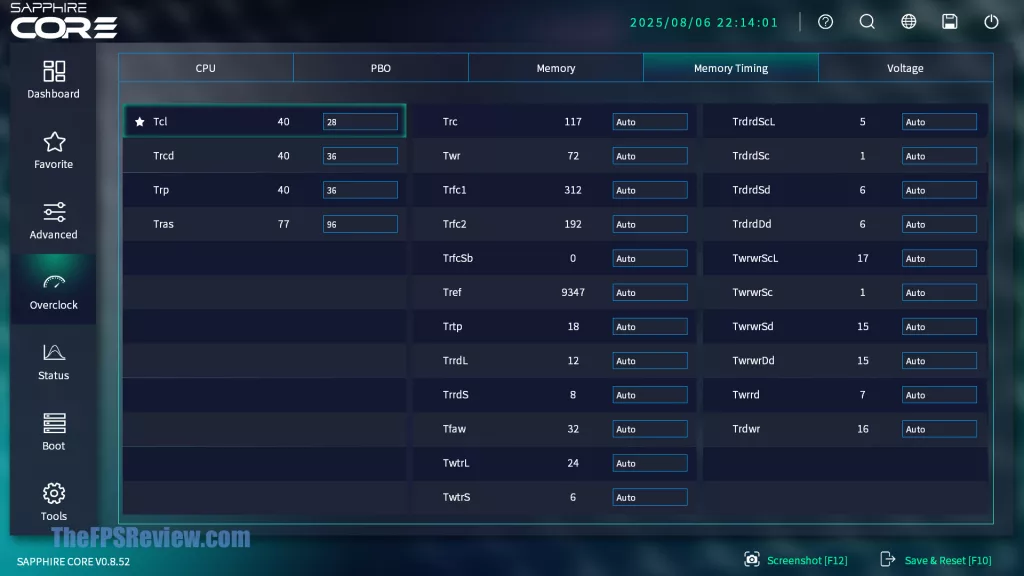Open the Boot section
The width and height of the screenshot is (1024, 576).
pos(54,432)
